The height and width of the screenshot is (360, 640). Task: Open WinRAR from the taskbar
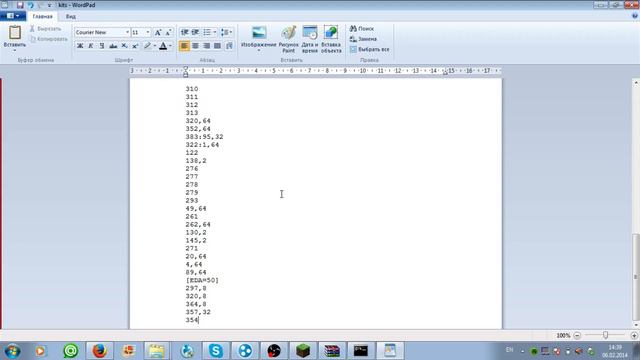[x=332, y=351]
